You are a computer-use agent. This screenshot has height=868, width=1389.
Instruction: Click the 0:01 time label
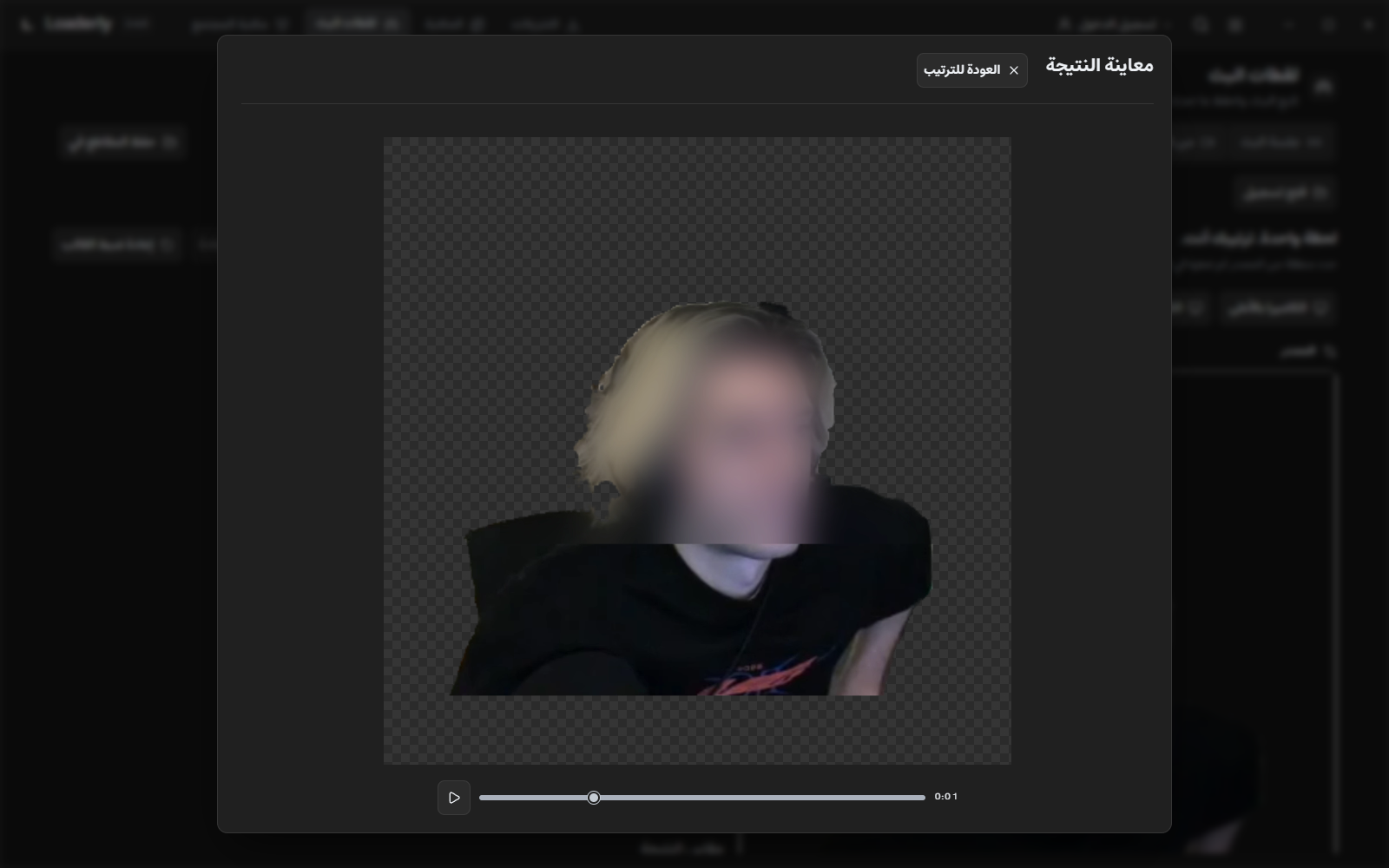[x=946, y=797]
